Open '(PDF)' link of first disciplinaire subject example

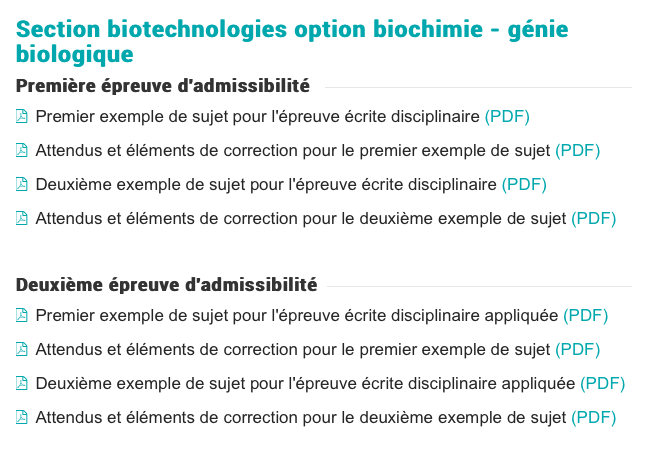point(507,117)
